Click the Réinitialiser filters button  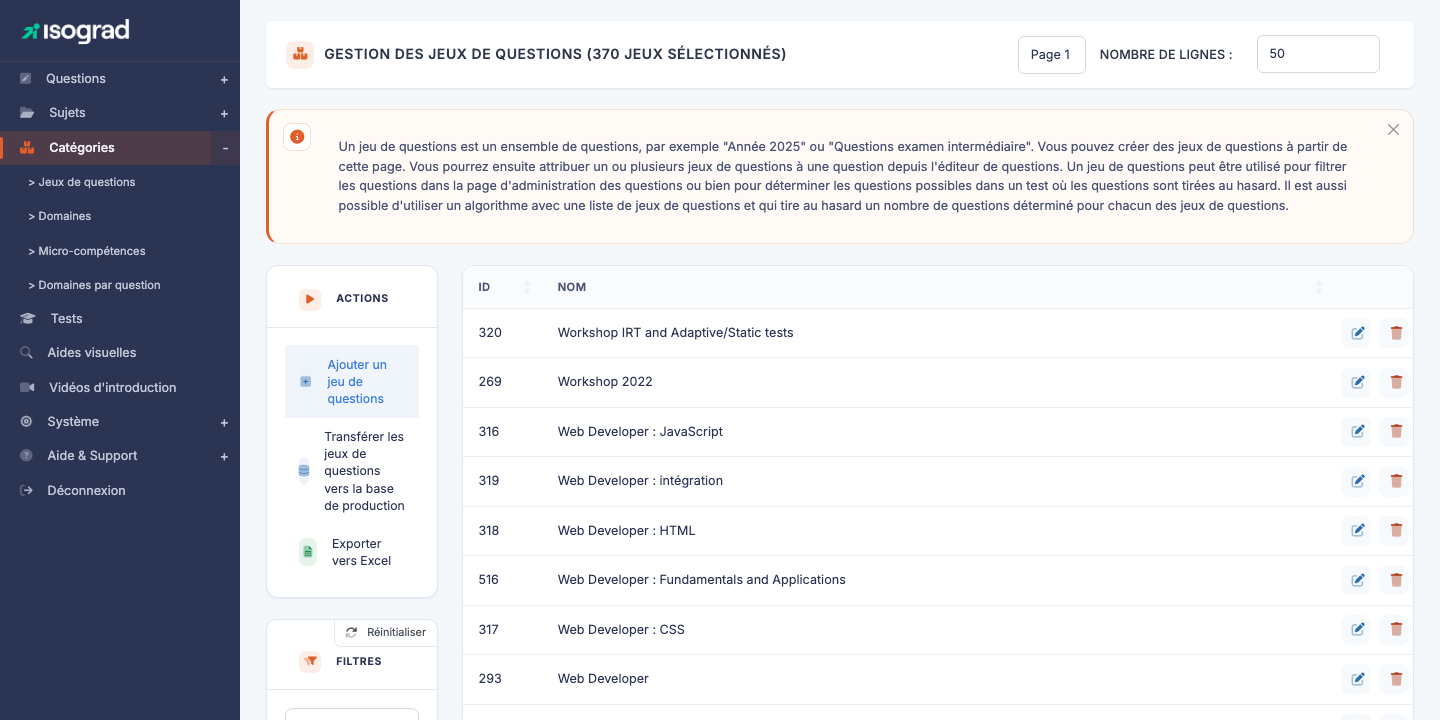click(386, 632)
